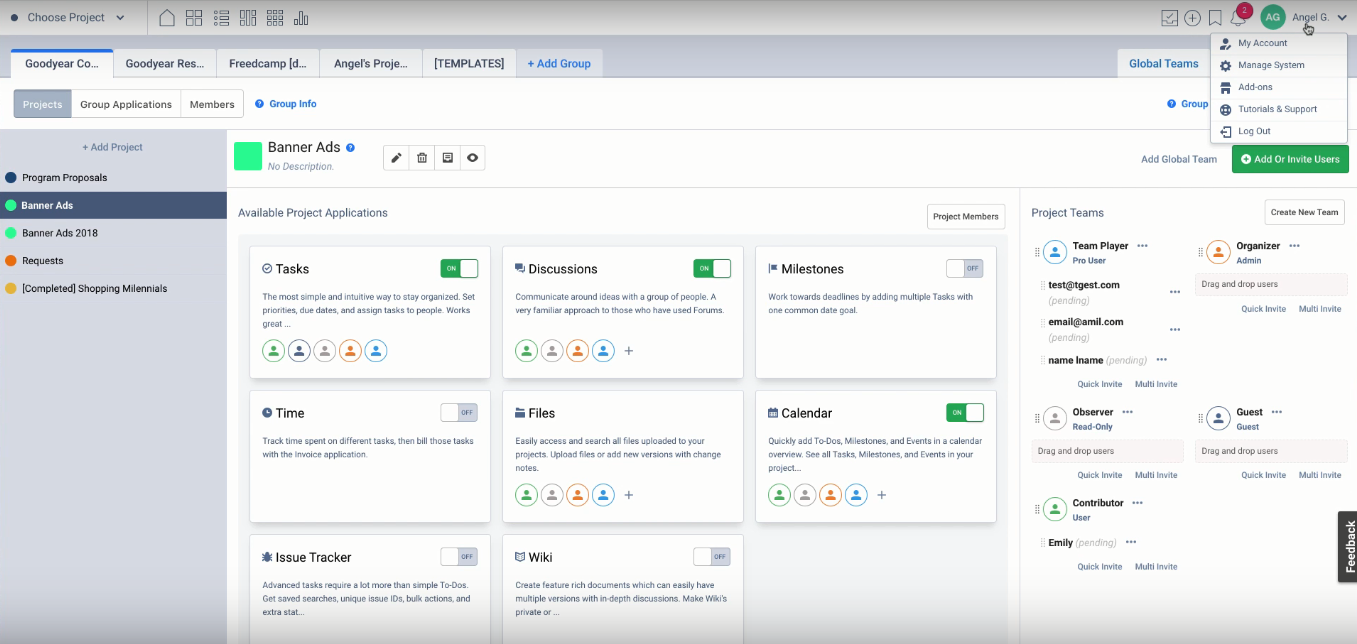Click the plus quick-add circle icon
This screenshot has width=1357, height=644.
pos(1192,18)
